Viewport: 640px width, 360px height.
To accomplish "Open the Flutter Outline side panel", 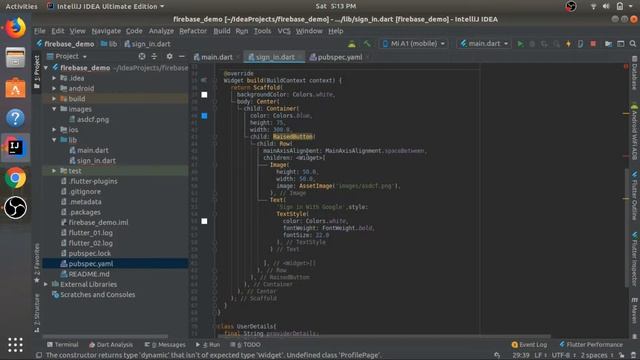I will tap(634, 196).
